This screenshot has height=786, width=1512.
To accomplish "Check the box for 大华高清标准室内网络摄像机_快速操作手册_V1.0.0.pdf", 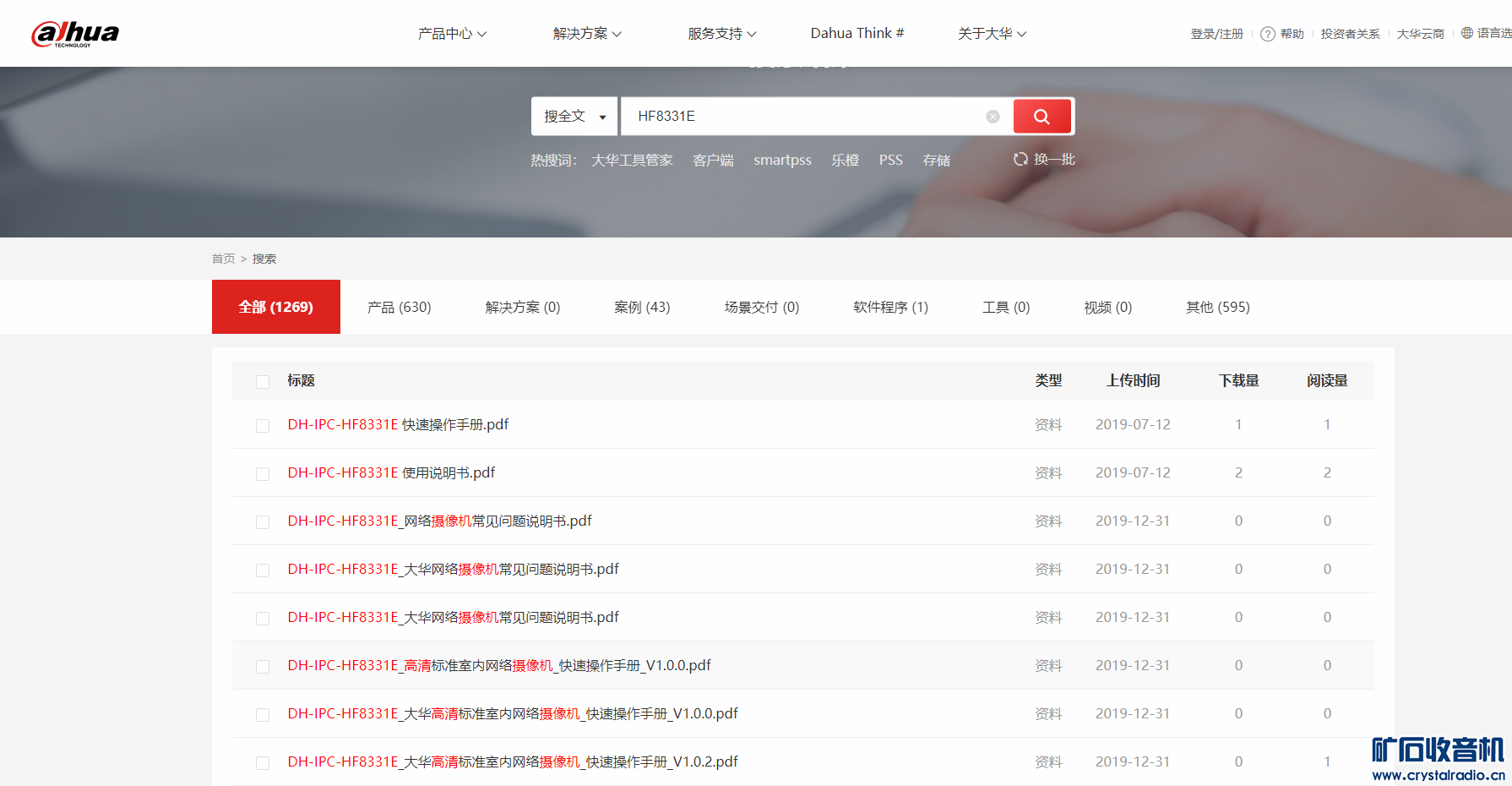I will (263, 715).
